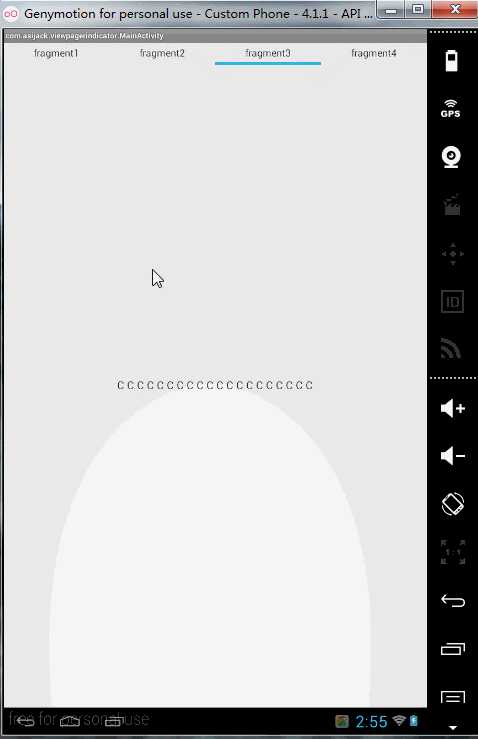Click the network signal widget icon
The width and height of the screenshot is (478, 739).
(x=451, y=349)
